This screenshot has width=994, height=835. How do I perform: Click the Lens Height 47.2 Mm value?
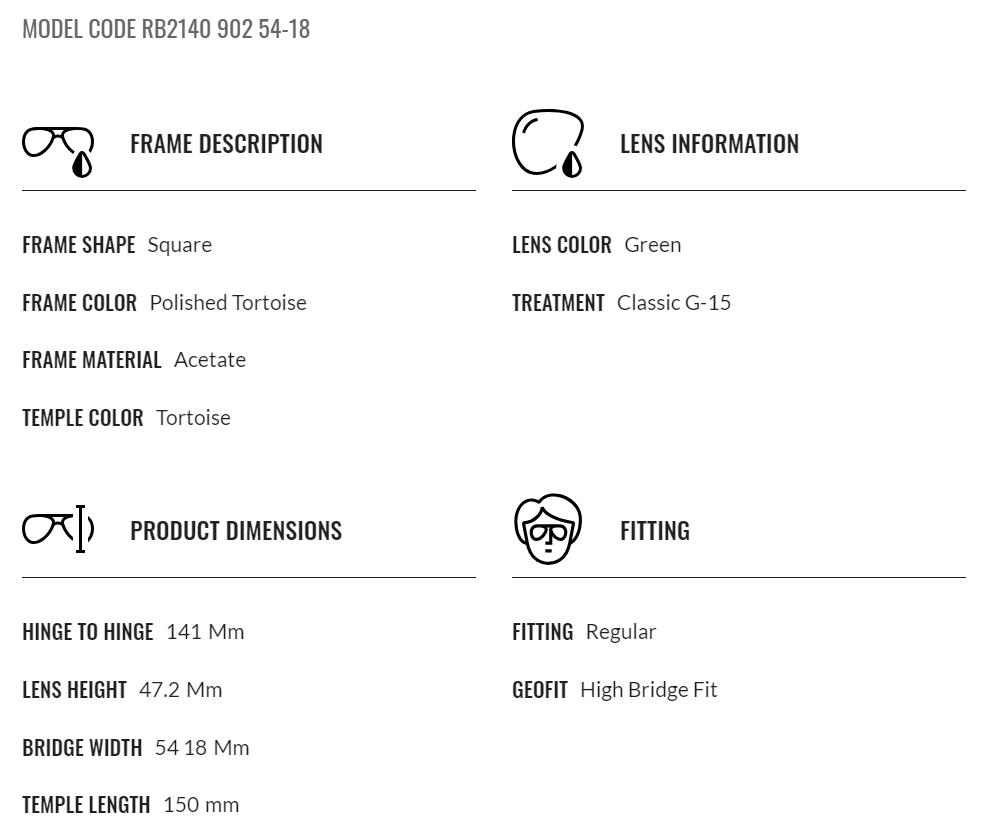pyautogui.click(x=181, y=690)
